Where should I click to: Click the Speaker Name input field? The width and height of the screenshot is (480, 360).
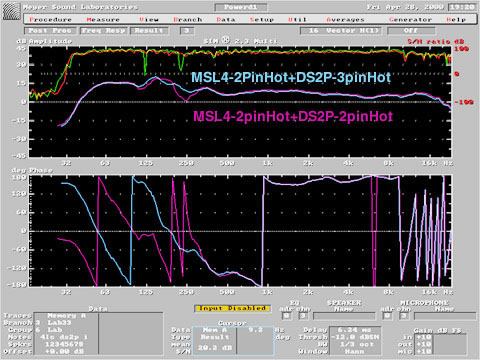coord(344,315)
